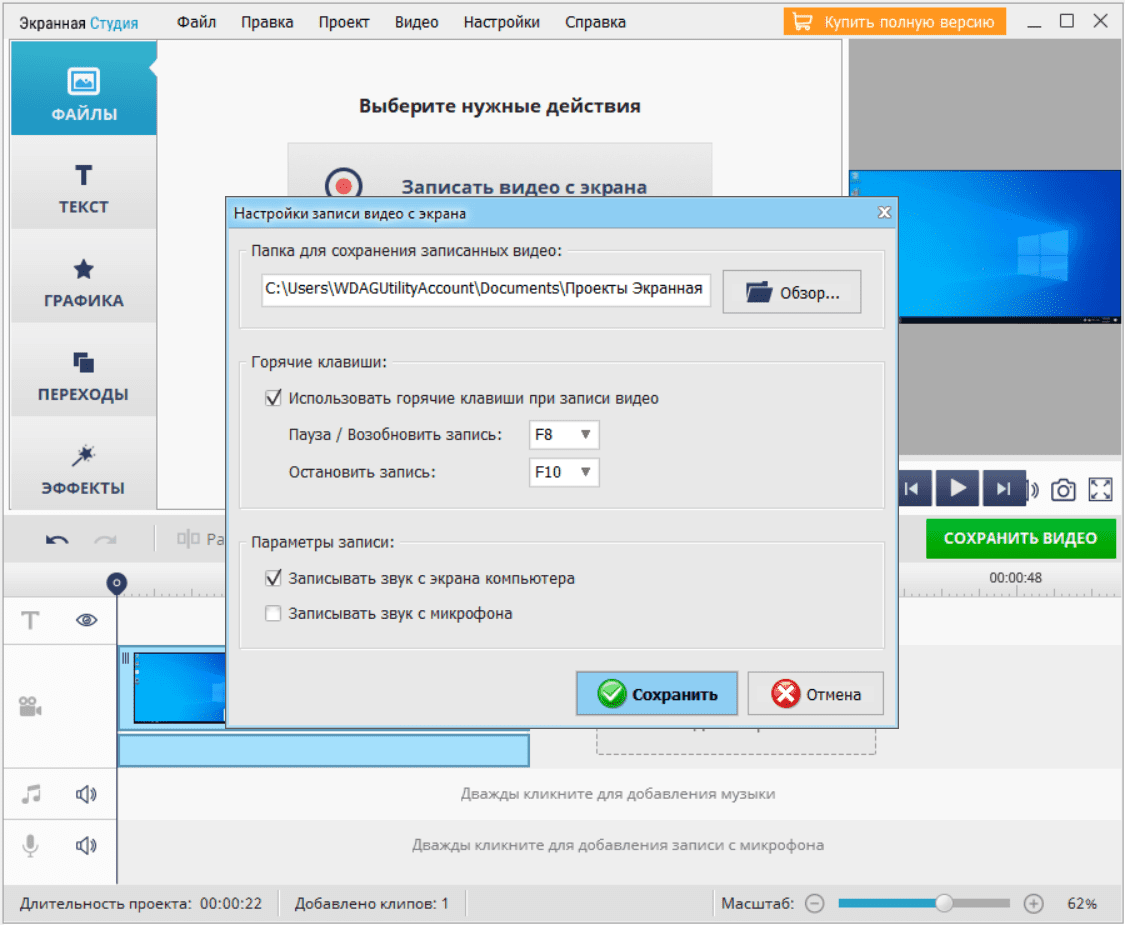Screen dimensions: 1125x925
Task: Click the Обзор browse folder button
Action: click(x=791, y=292)
